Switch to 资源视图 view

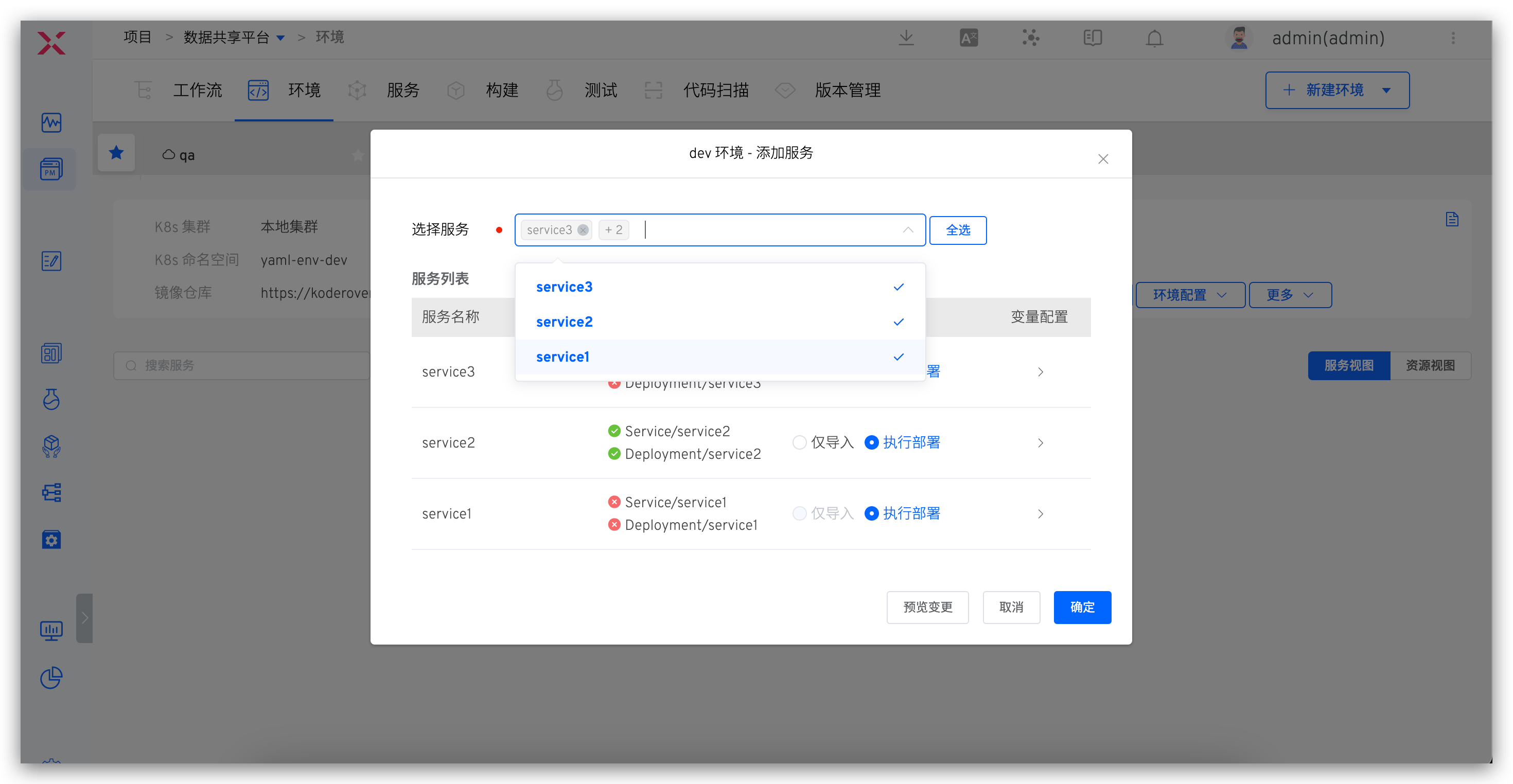[1430, 366]
